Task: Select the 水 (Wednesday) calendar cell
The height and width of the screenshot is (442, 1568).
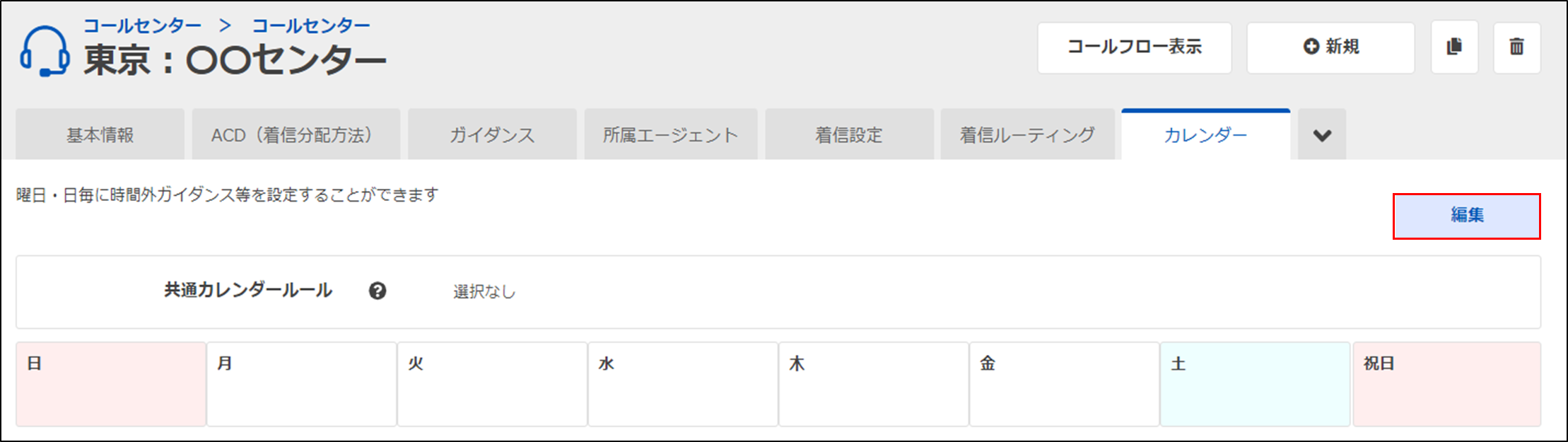Action: point(683,384)
